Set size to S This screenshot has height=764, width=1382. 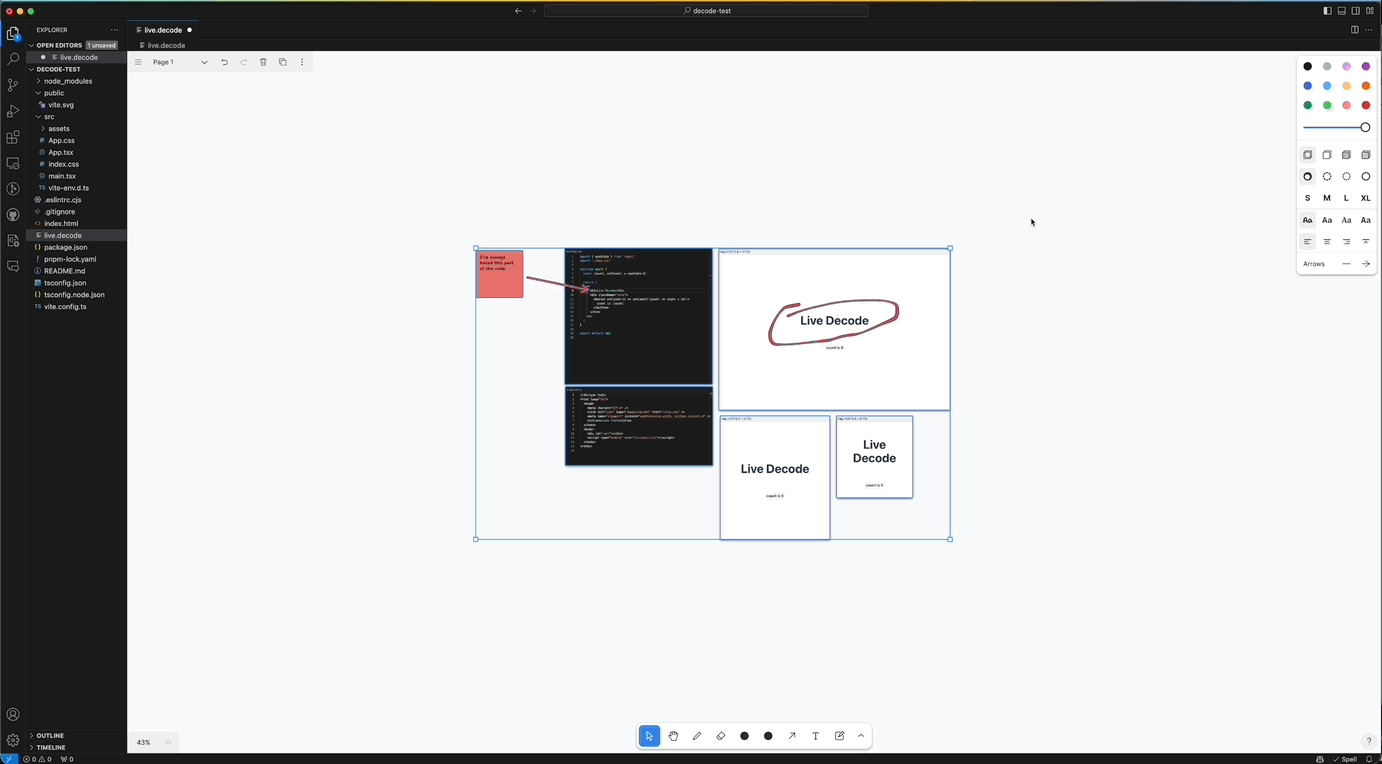tap(1307, 198)
